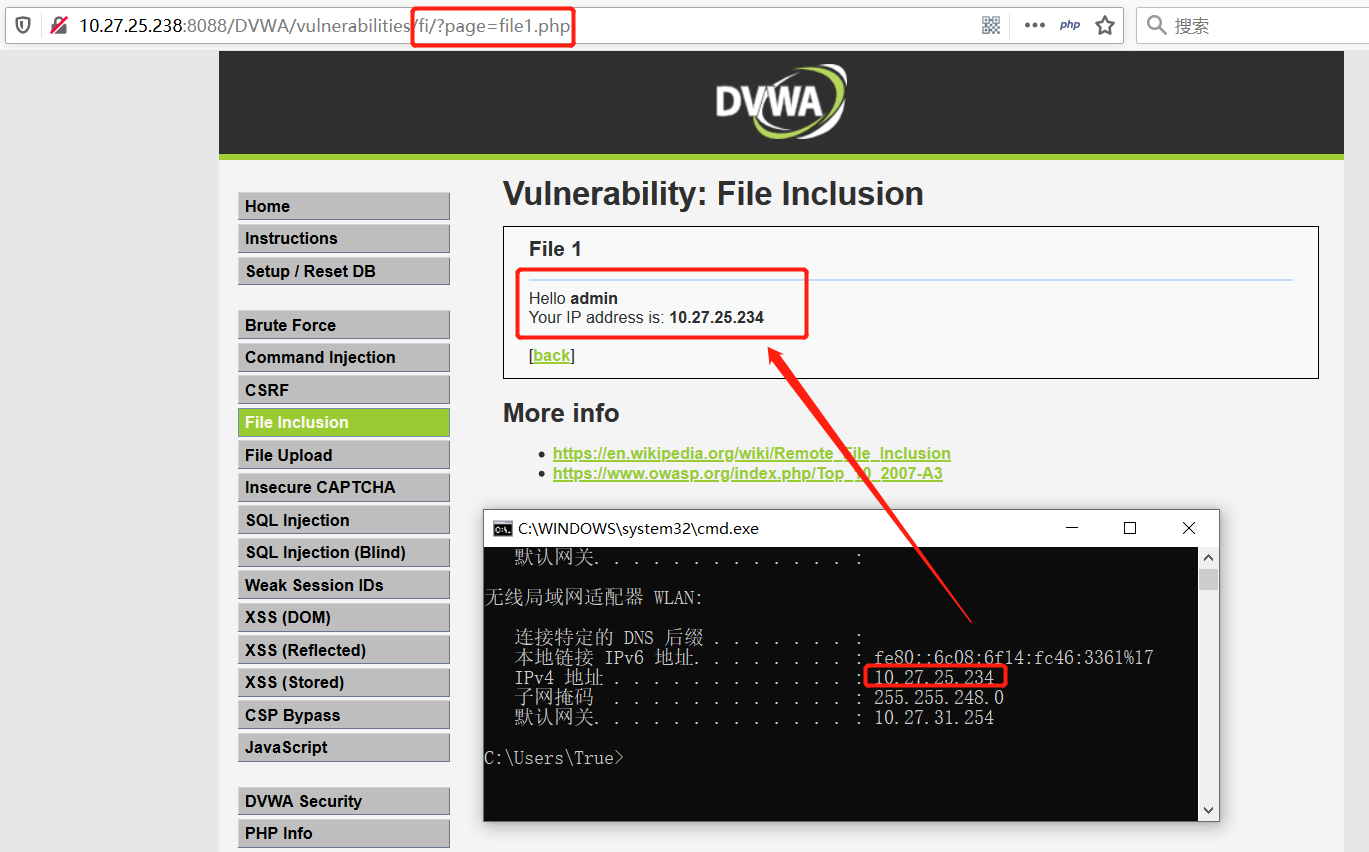Open the Wikipedia Remote File Inclusion link
The width and height of the screenshot is (1369, 852).
(x=751, y=453)
